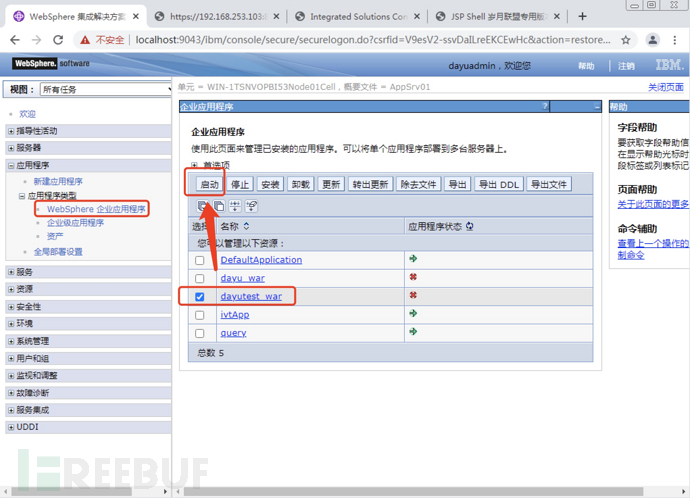Click the navigation pane horizontal scrollbar

(x=72, y=491)
